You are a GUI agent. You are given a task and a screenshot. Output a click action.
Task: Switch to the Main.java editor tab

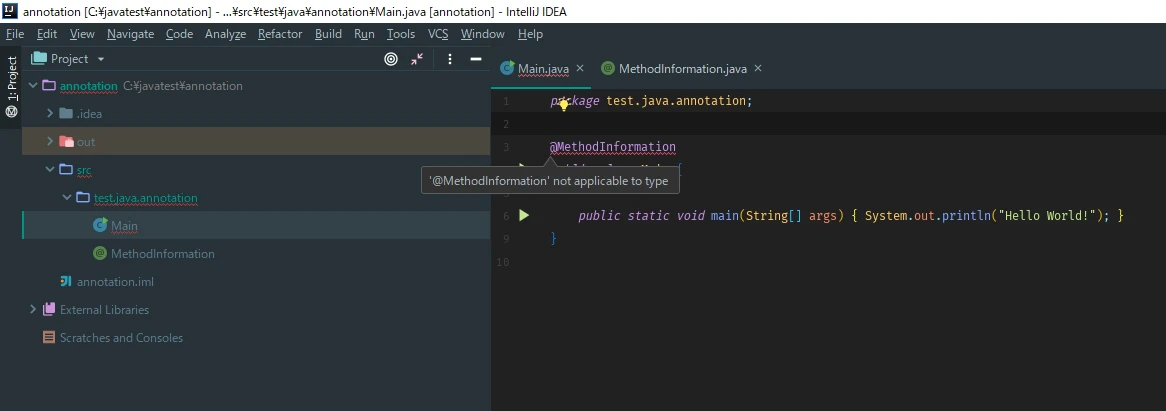[543, 68]
